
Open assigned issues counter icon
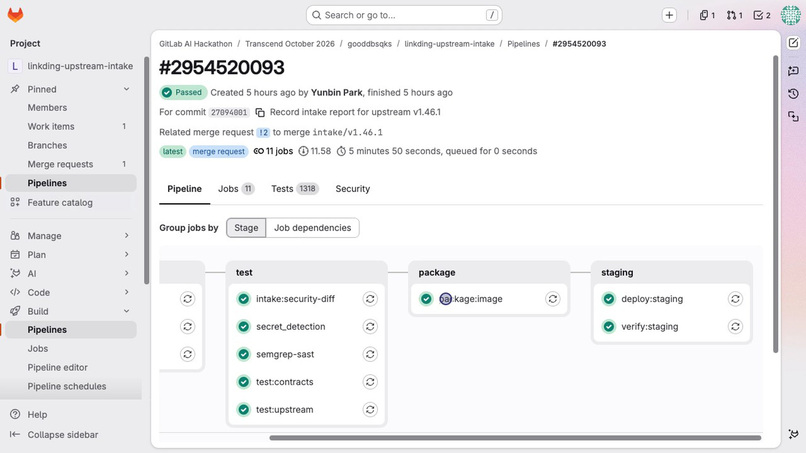(707, 15)
